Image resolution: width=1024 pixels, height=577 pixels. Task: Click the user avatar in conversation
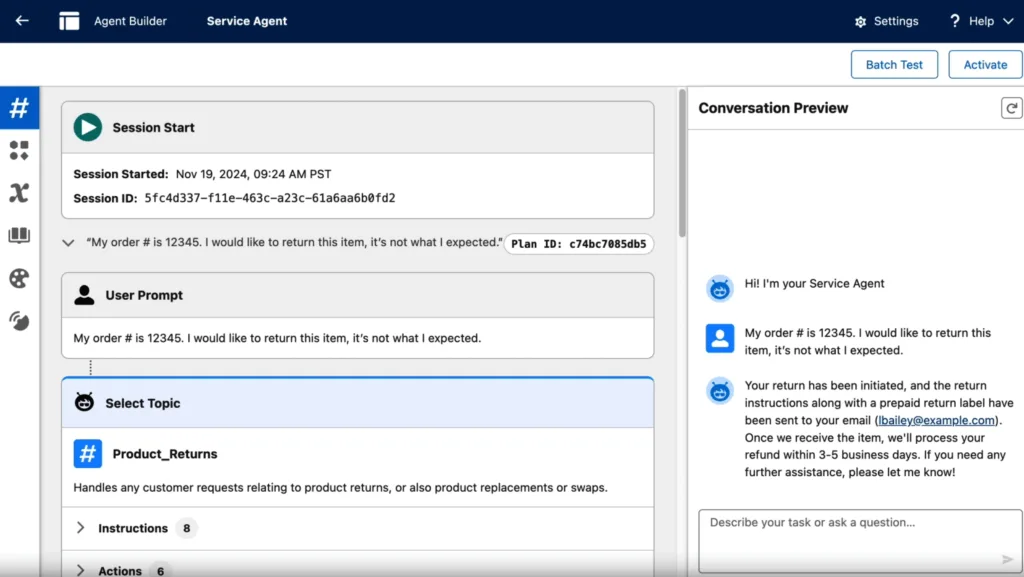(720, 338)
